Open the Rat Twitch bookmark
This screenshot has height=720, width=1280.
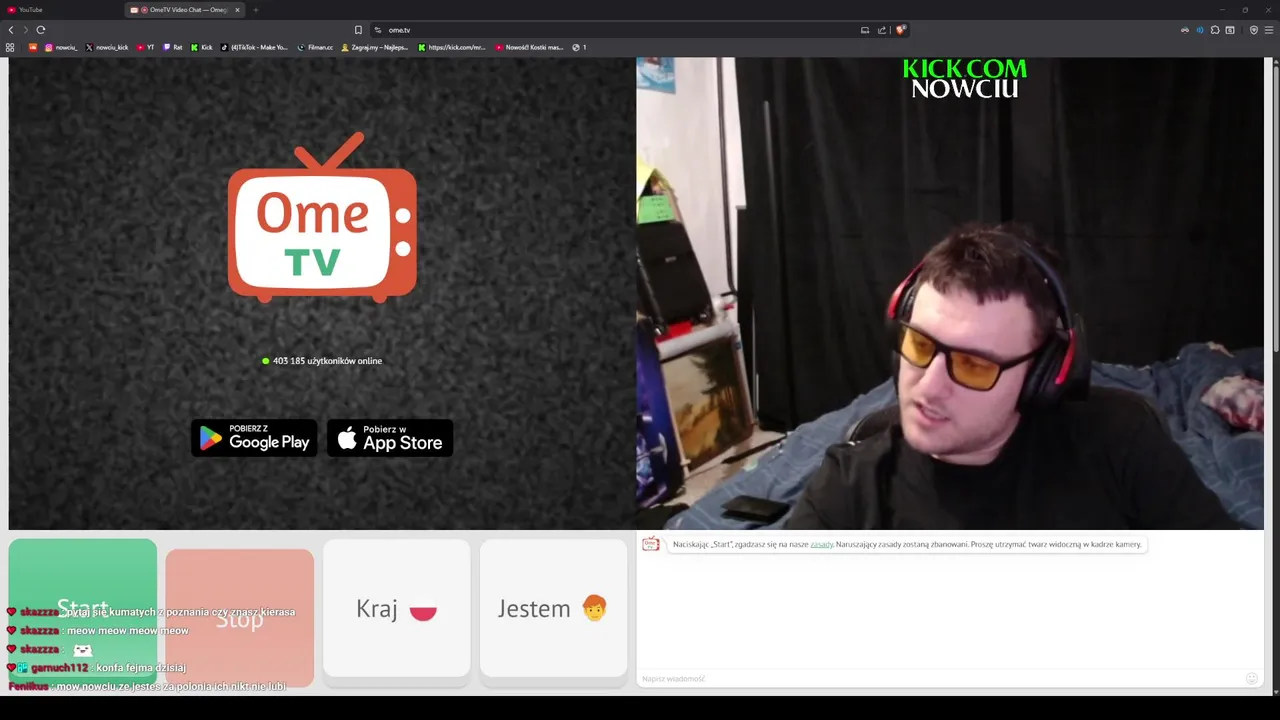tap(173, 47)
